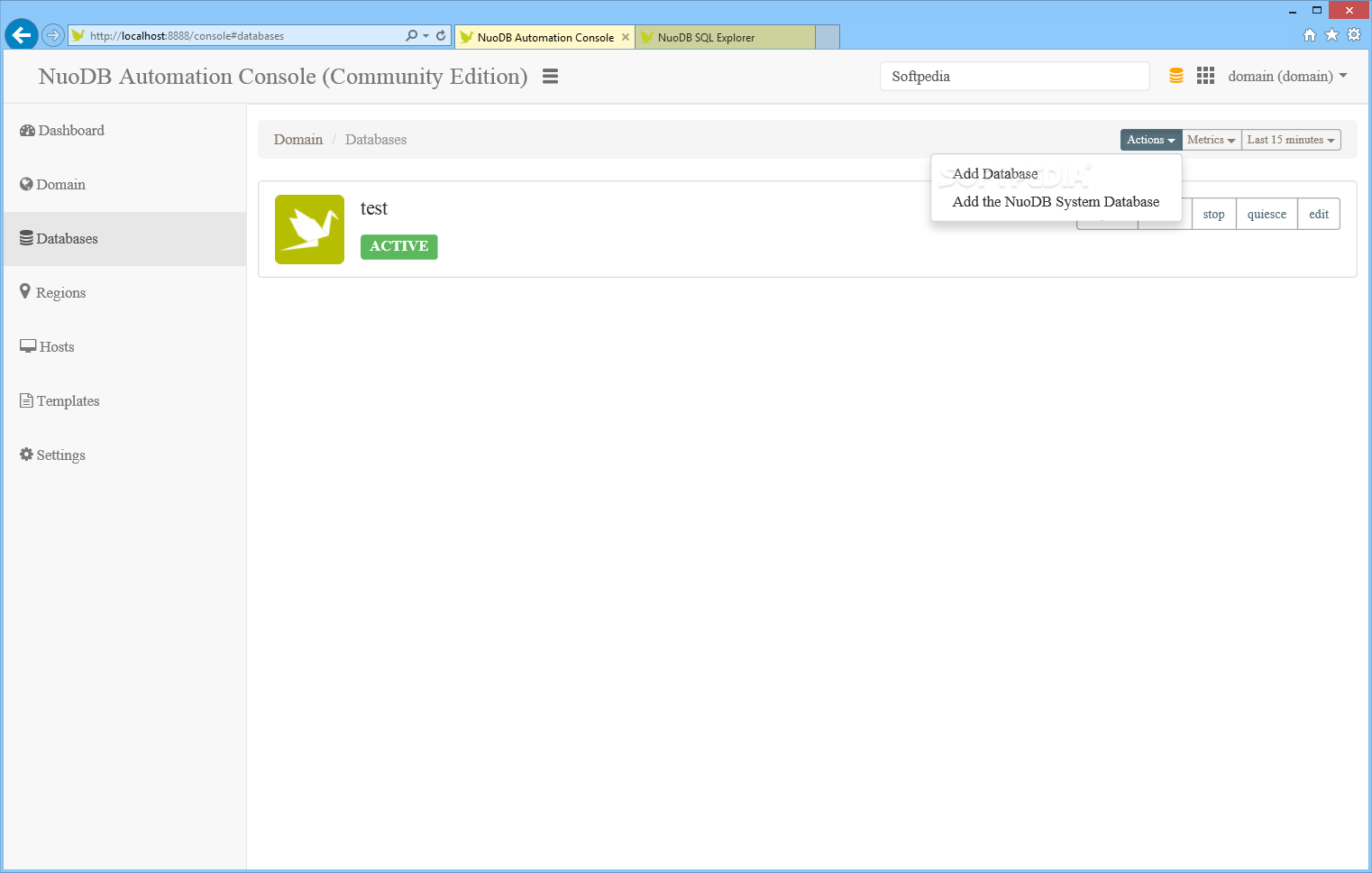Open the Dashboard page in sidebar
Image resolution: width=1372 pixels, height=873 pixels.
[62, 131]
